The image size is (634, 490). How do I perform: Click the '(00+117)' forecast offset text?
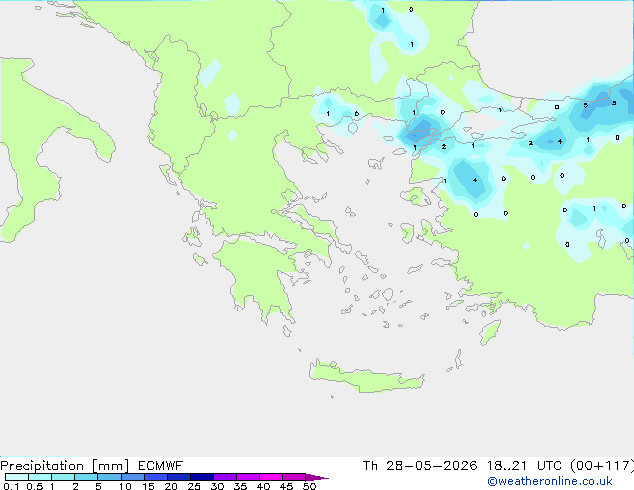(602, 466)
